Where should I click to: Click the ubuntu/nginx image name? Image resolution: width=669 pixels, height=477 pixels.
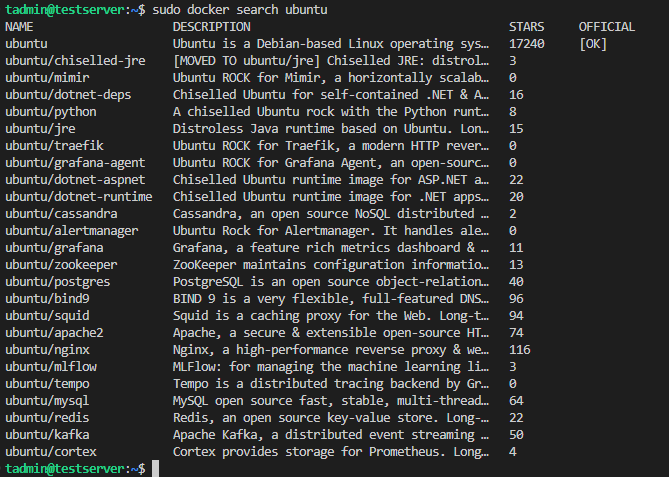[47, 350]
